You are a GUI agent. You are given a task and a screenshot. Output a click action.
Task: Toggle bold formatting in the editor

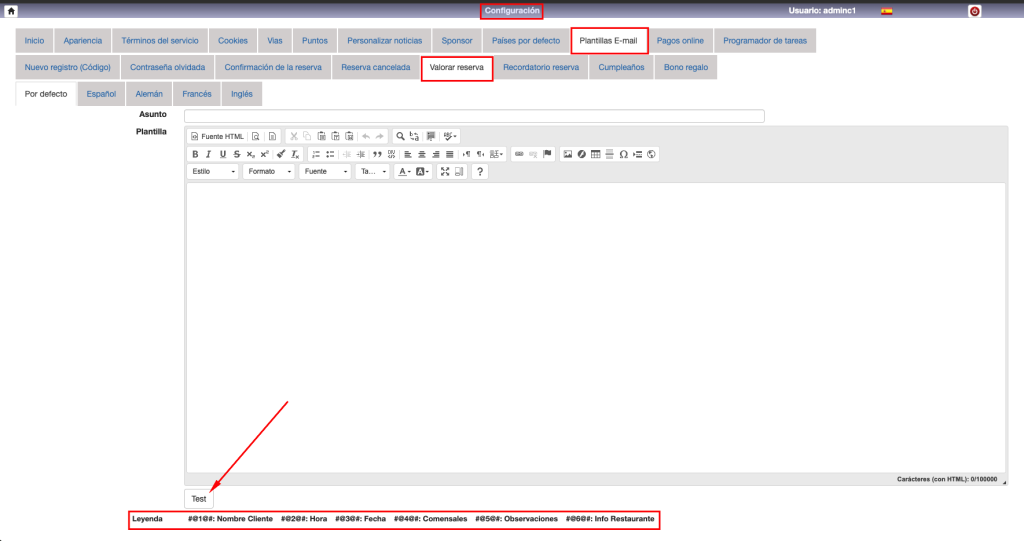(195, 154)
